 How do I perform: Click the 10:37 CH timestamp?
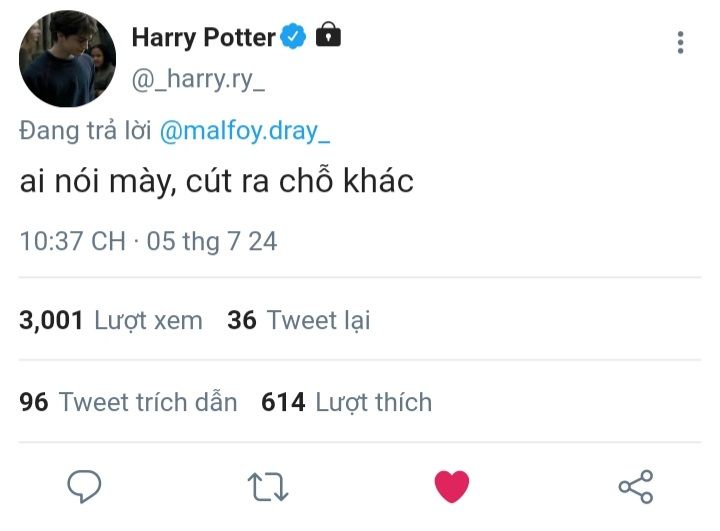73,241
